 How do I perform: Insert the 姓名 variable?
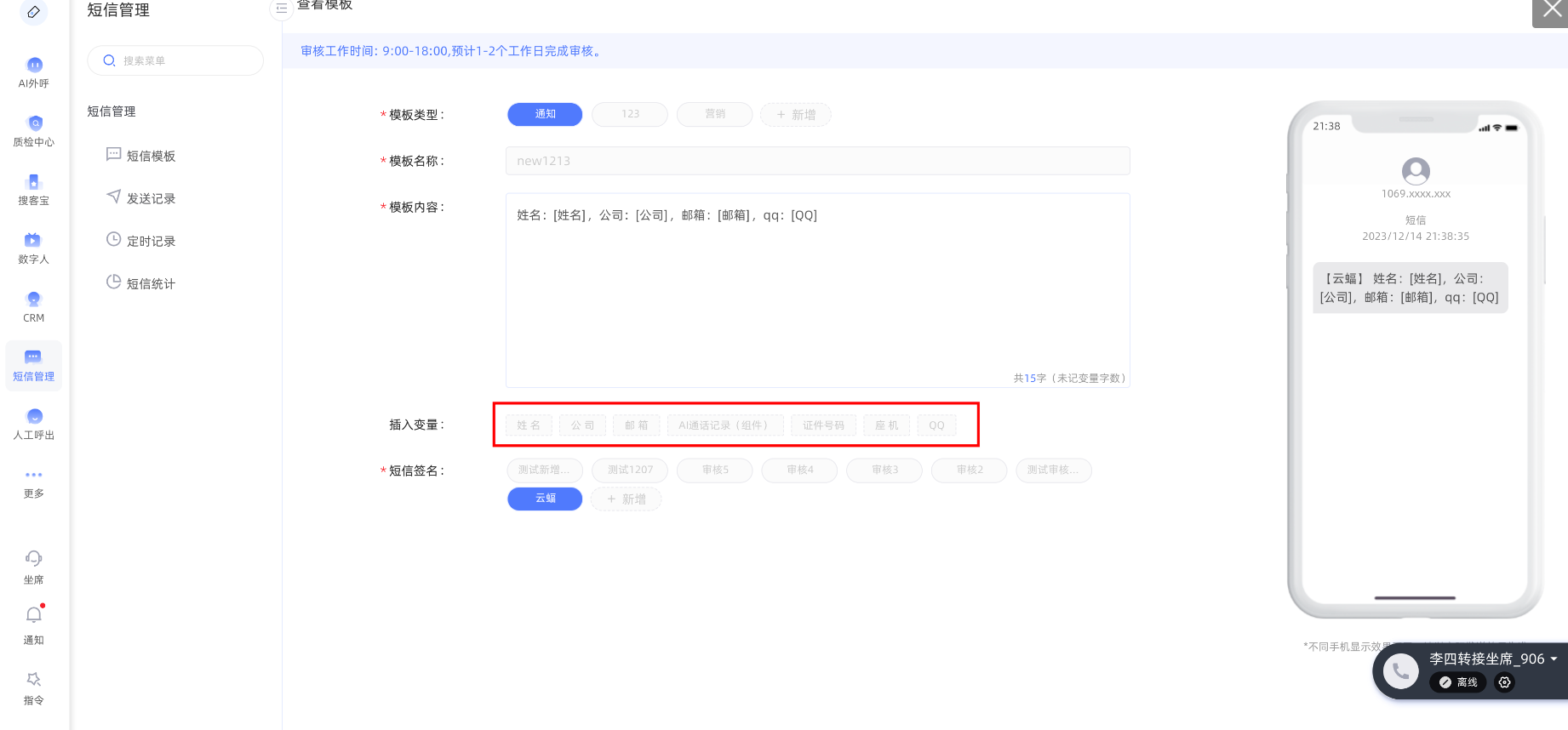click(529, 425)
